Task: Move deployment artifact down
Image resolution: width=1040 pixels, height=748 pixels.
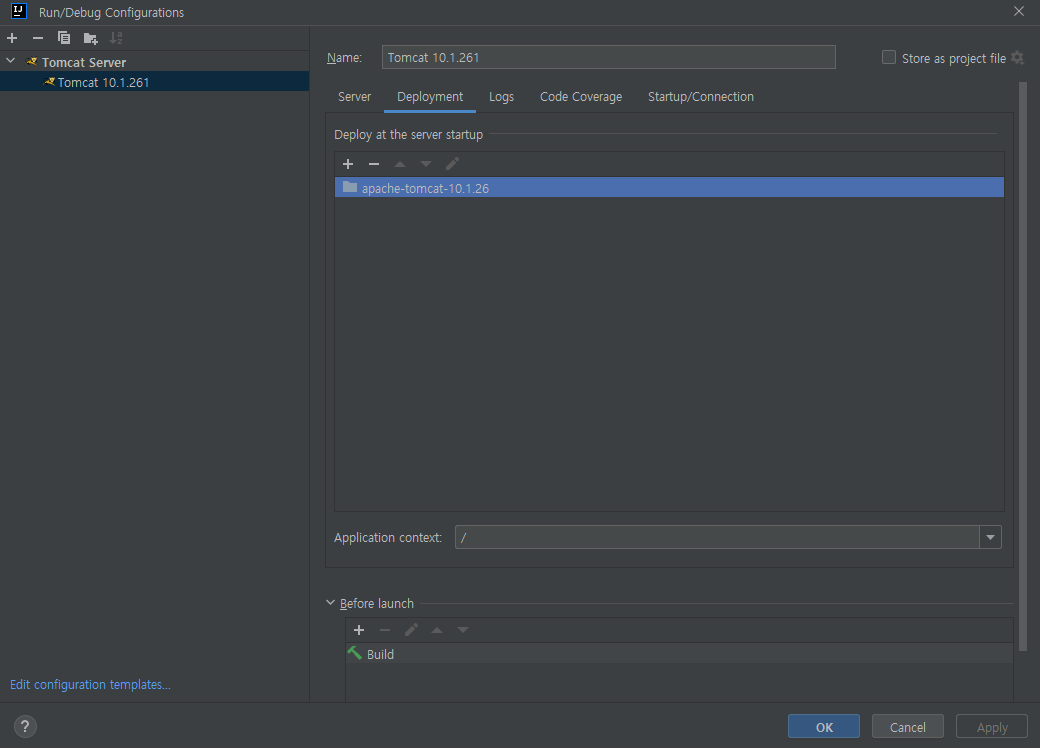Action: pyautogui.click(x=426, y=164)
